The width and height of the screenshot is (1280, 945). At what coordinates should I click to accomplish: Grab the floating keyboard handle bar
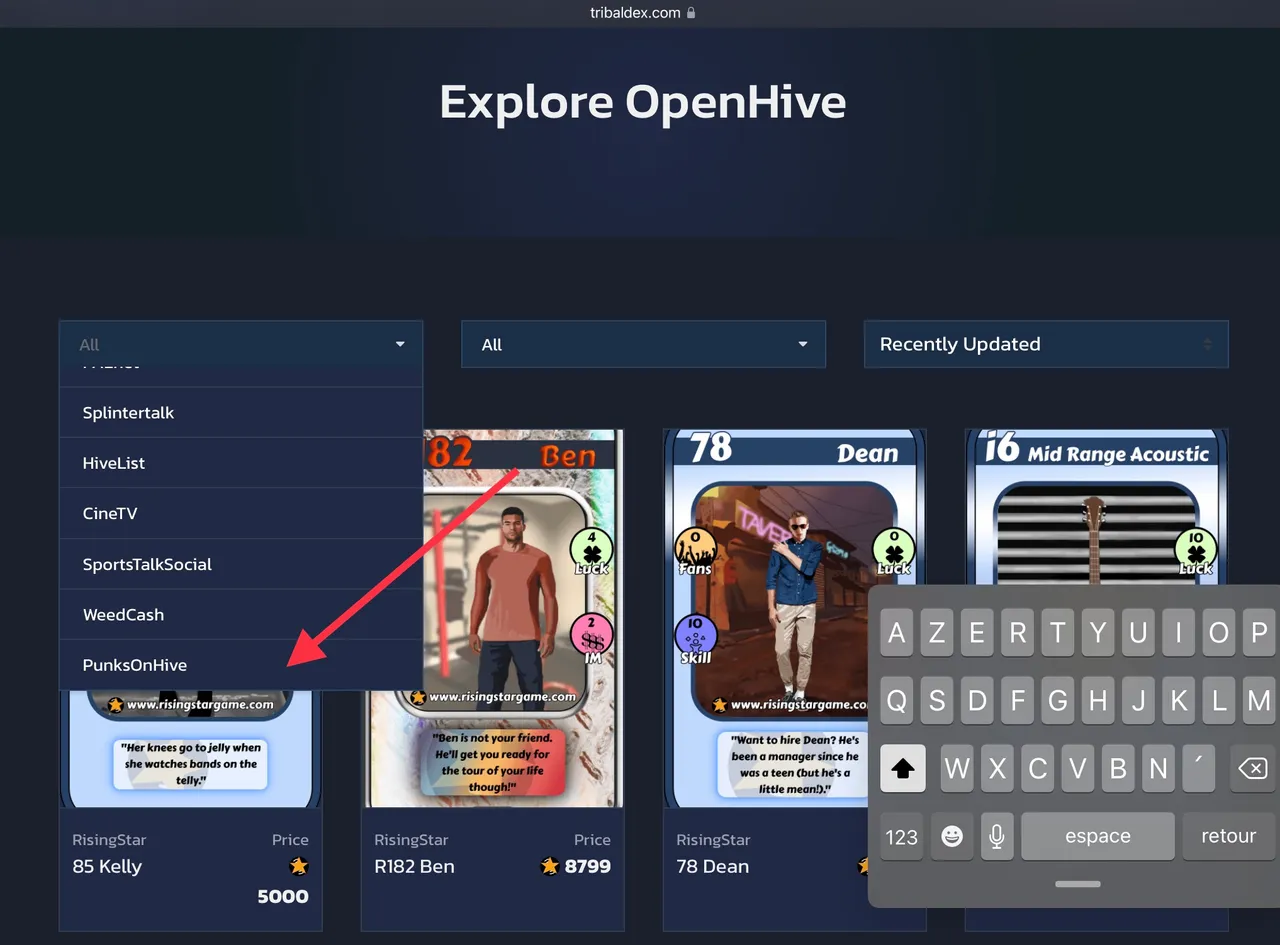tap(1078, 884)
